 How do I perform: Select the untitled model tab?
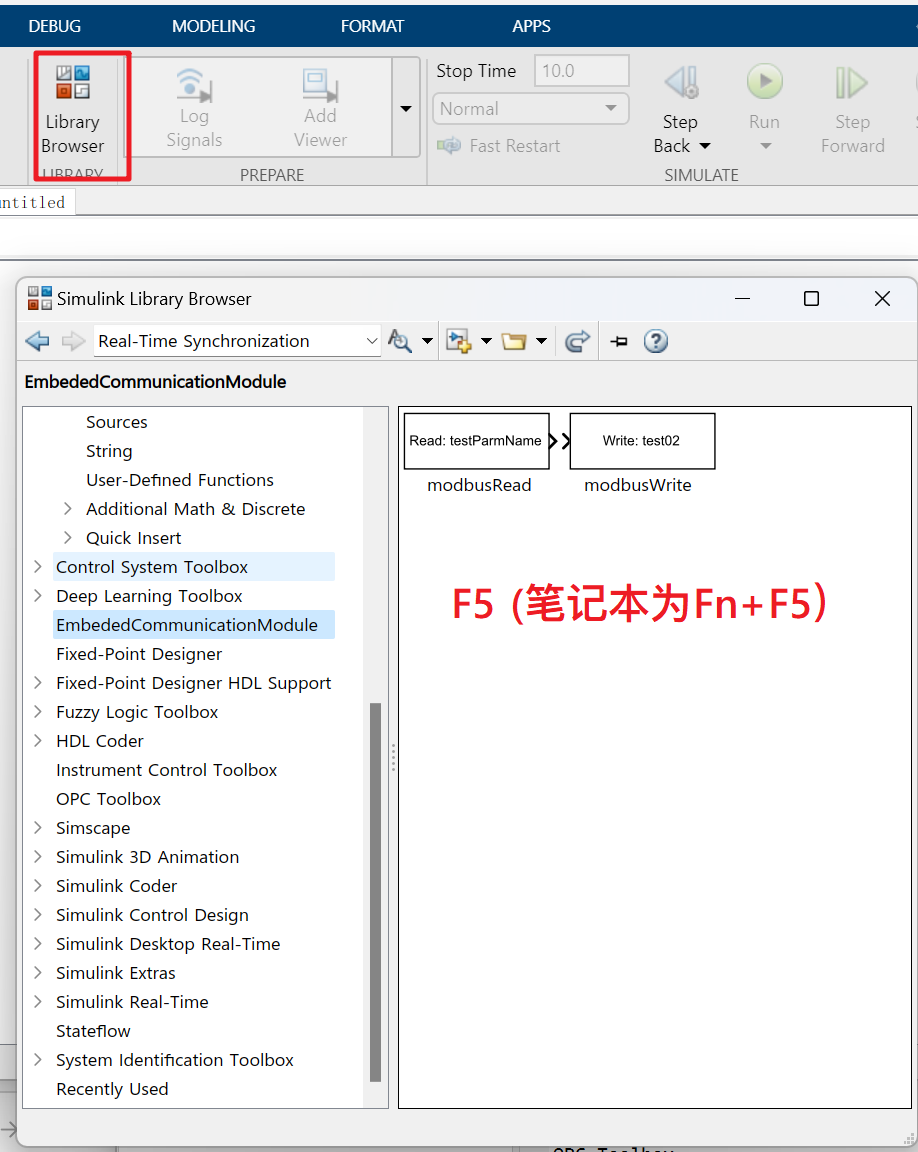point(35,202)
